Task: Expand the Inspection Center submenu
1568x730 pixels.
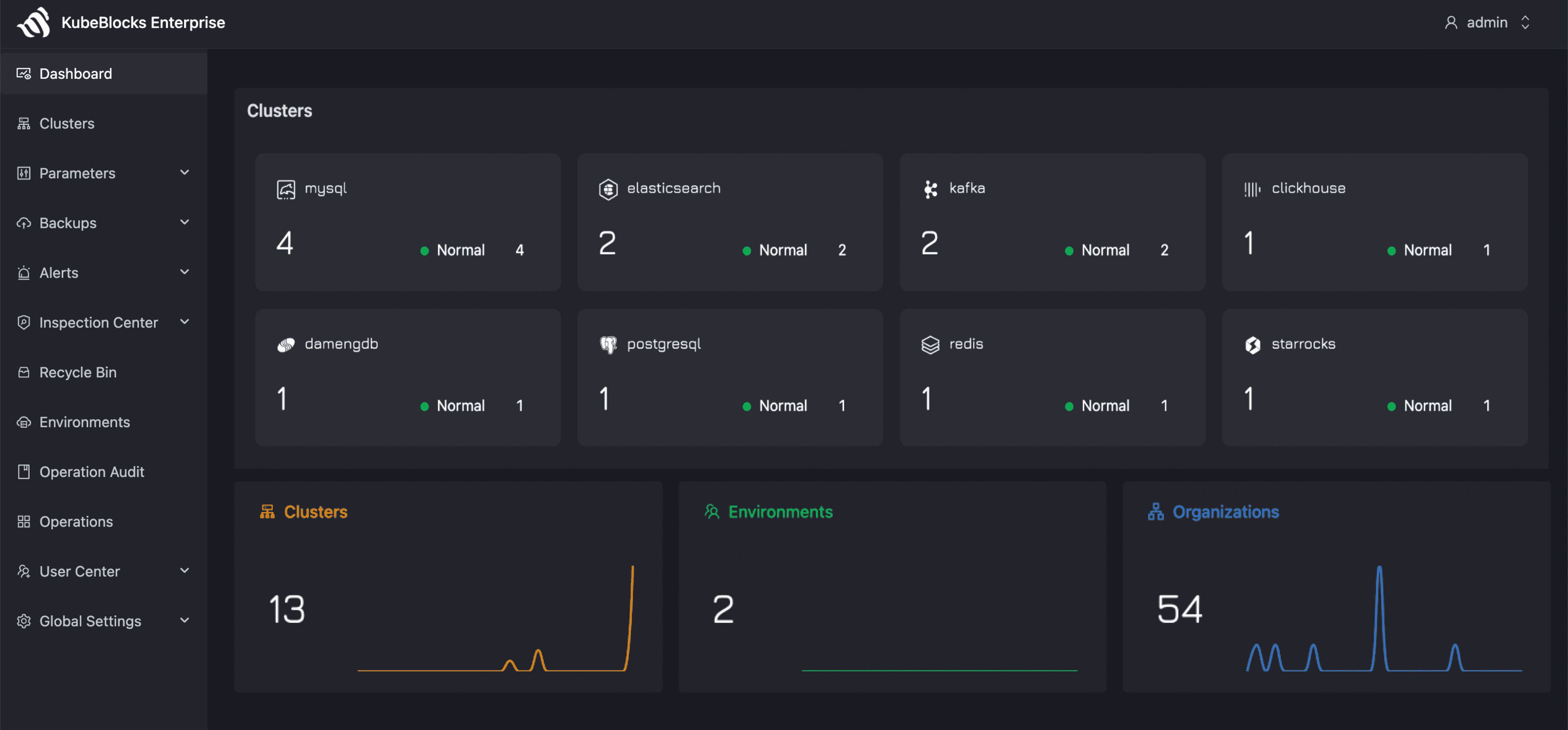Action: pyautogui.click(x=185, y=321)
